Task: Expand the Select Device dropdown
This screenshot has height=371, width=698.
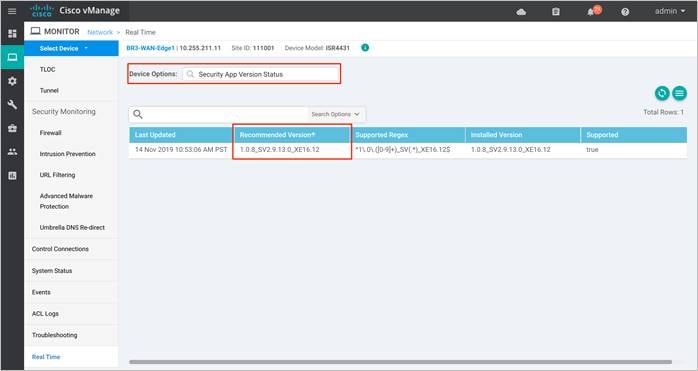Action: coord(71,48)
